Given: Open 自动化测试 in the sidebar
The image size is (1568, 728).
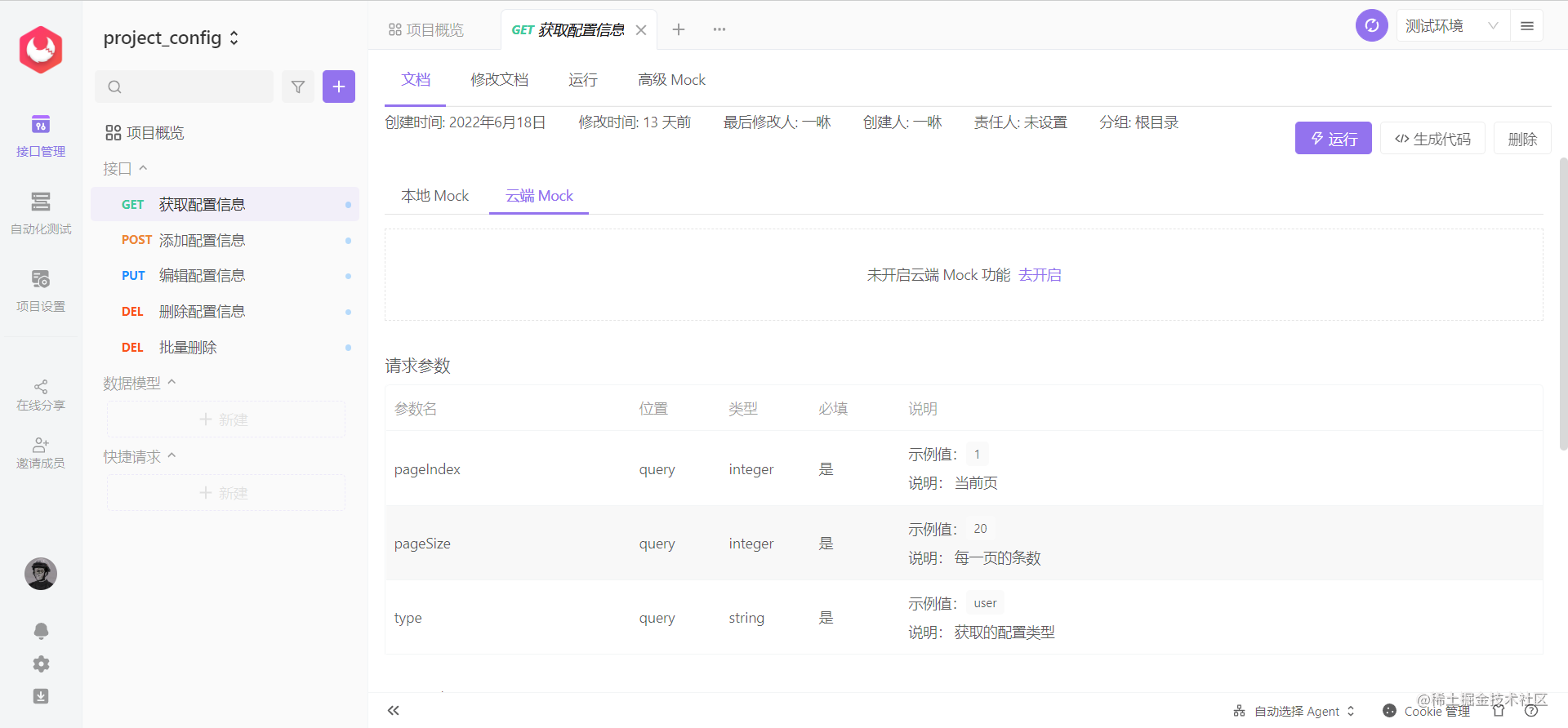Looking at the screenshot, I should point(41,213).
